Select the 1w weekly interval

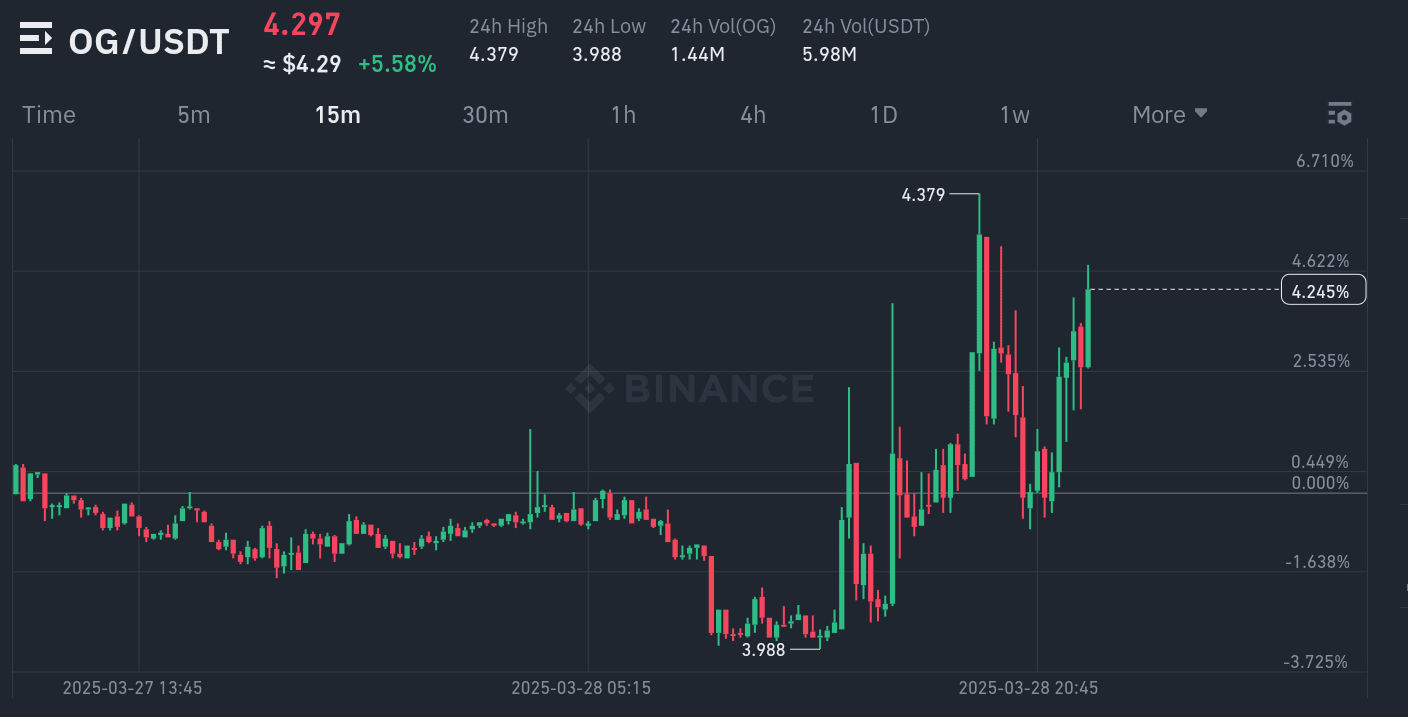(1014, 114)
